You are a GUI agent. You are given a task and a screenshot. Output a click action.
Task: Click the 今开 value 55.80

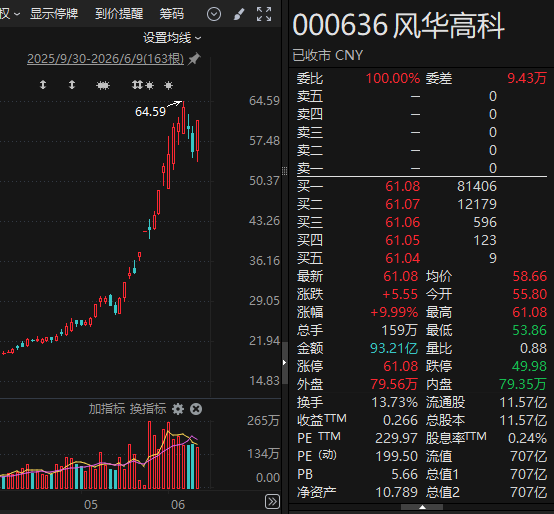click(x=530, y=294)
